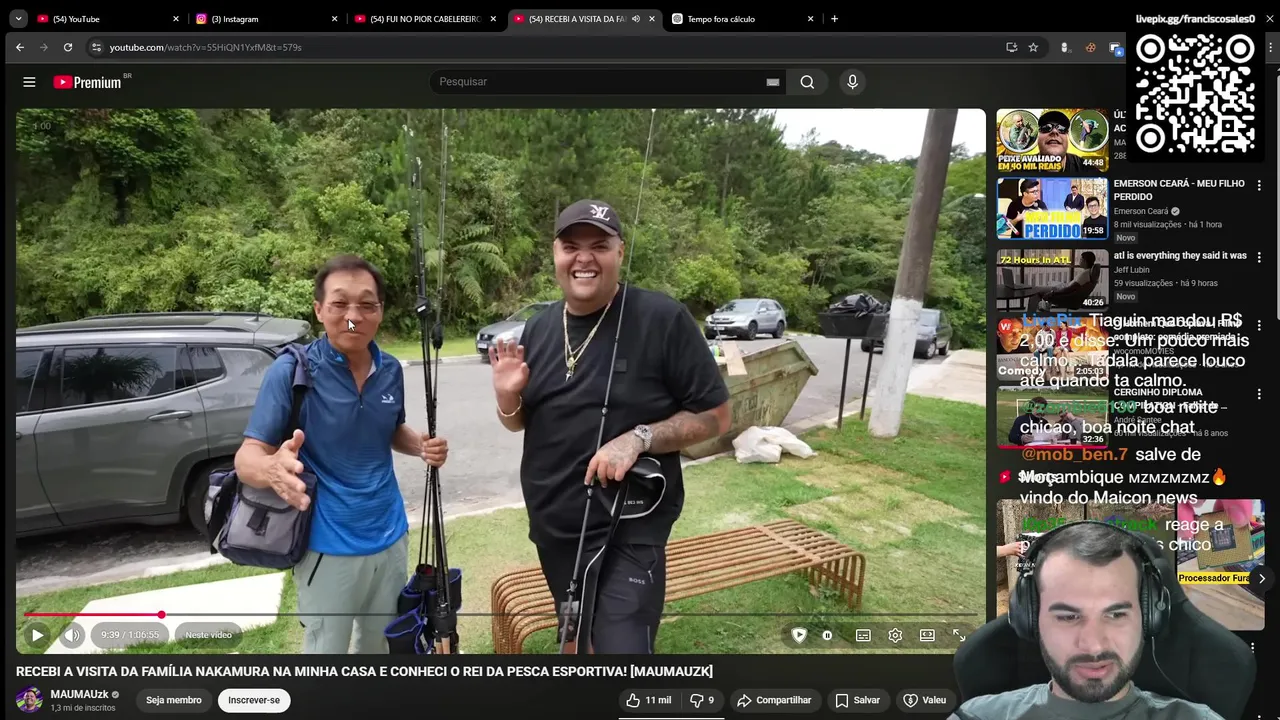Open 'atl is everything they said it was' title
1280x720 pixels.
(1180, 256)
